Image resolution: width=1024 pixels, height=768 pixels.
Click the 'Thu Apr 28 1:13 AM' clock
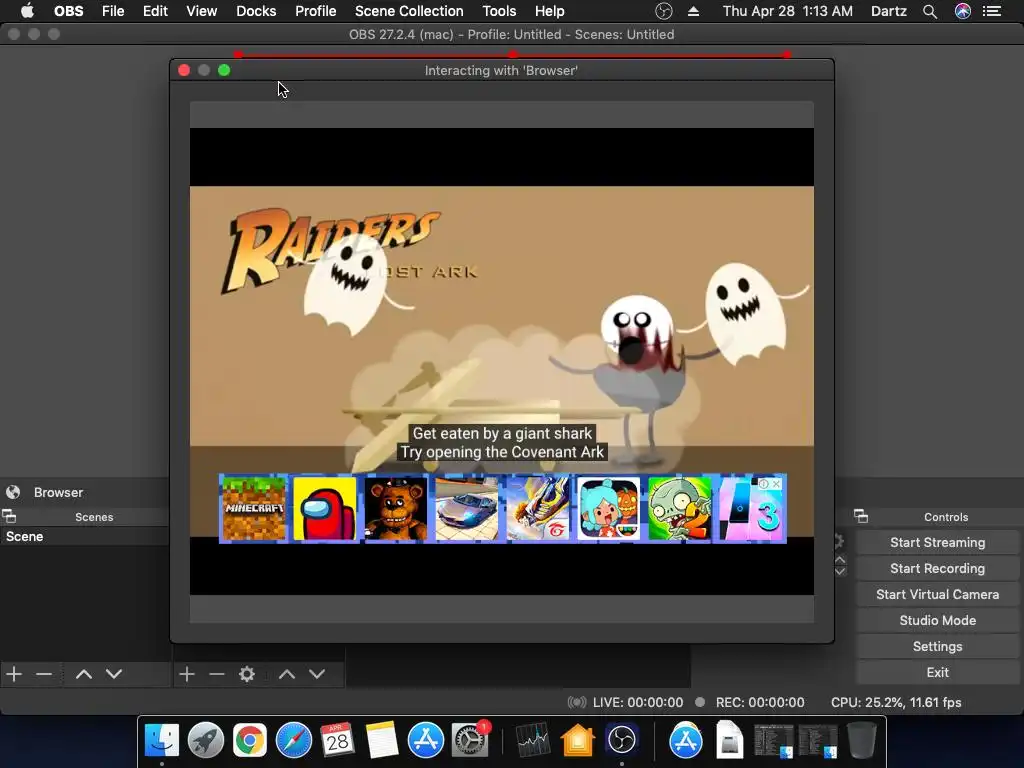coord(788,11)
